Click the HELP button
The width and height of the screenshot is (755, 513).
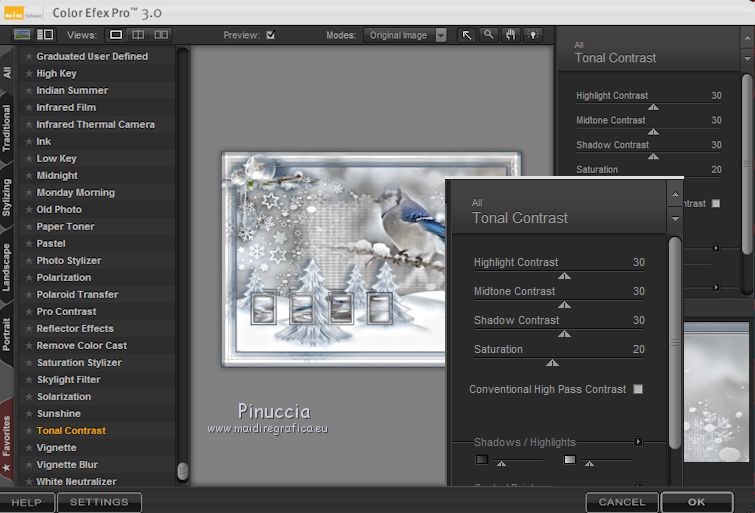click(x=27, y=502)
